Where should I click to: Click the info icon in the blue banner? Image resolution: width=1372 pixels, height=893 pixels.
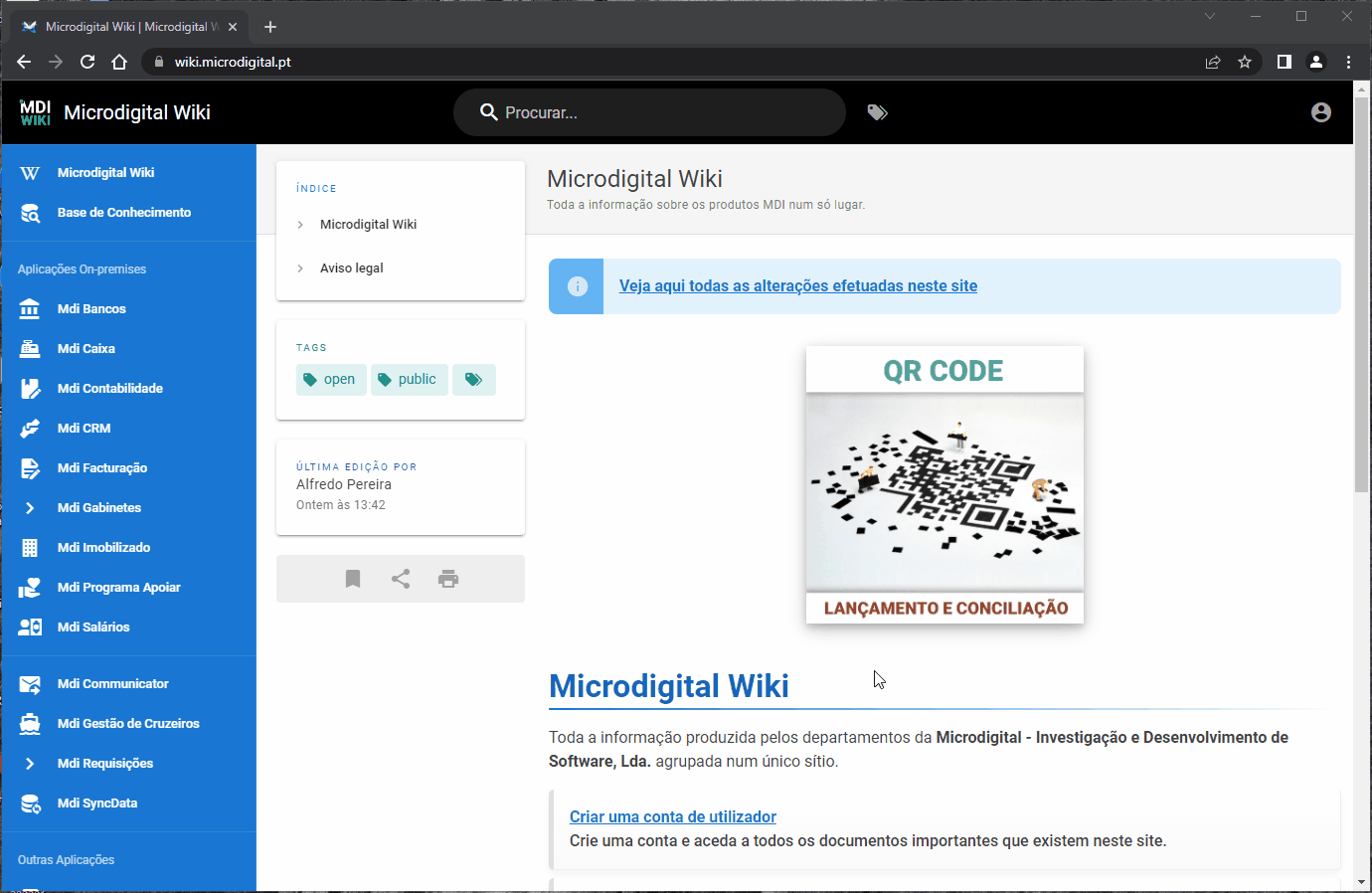577,286
